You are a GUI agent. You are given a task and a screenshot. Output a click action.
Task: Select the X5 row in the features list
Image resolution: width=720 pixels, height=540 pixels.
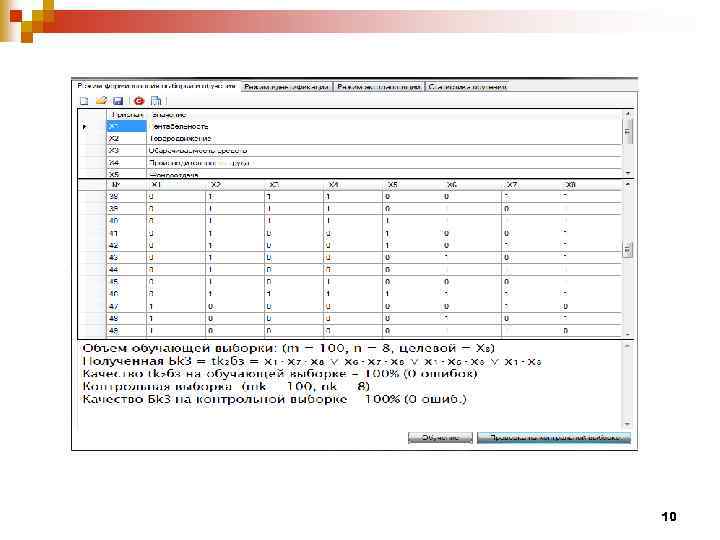(350, 174)
